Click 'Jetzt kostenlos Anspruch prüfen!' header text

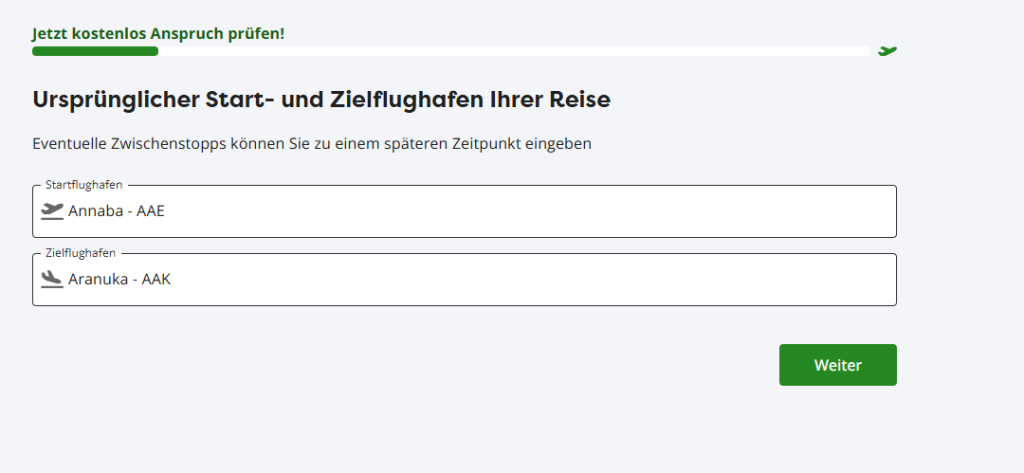tap(158, 33)
